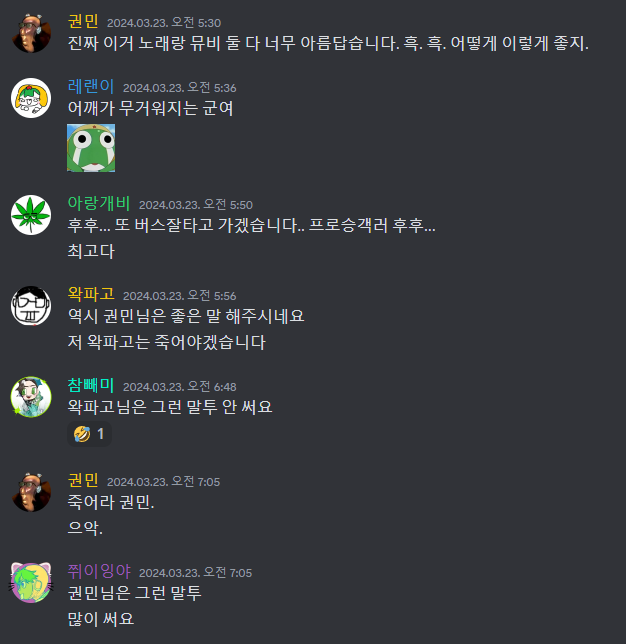Click the username 레랜이

(x=91, y=87)
